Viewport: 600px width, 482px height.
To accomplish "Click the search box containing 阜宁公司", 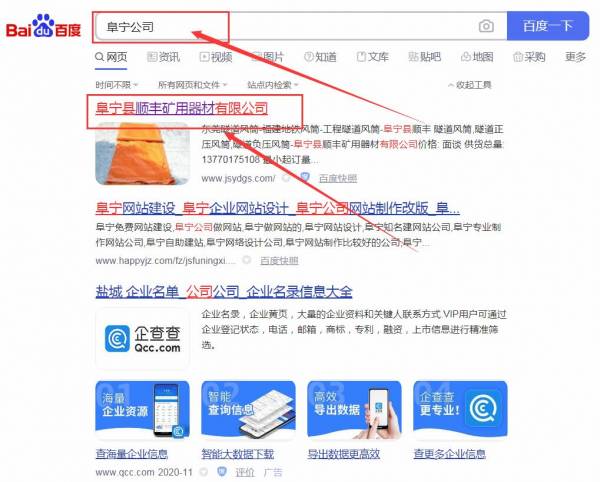I will coord(301,26).
